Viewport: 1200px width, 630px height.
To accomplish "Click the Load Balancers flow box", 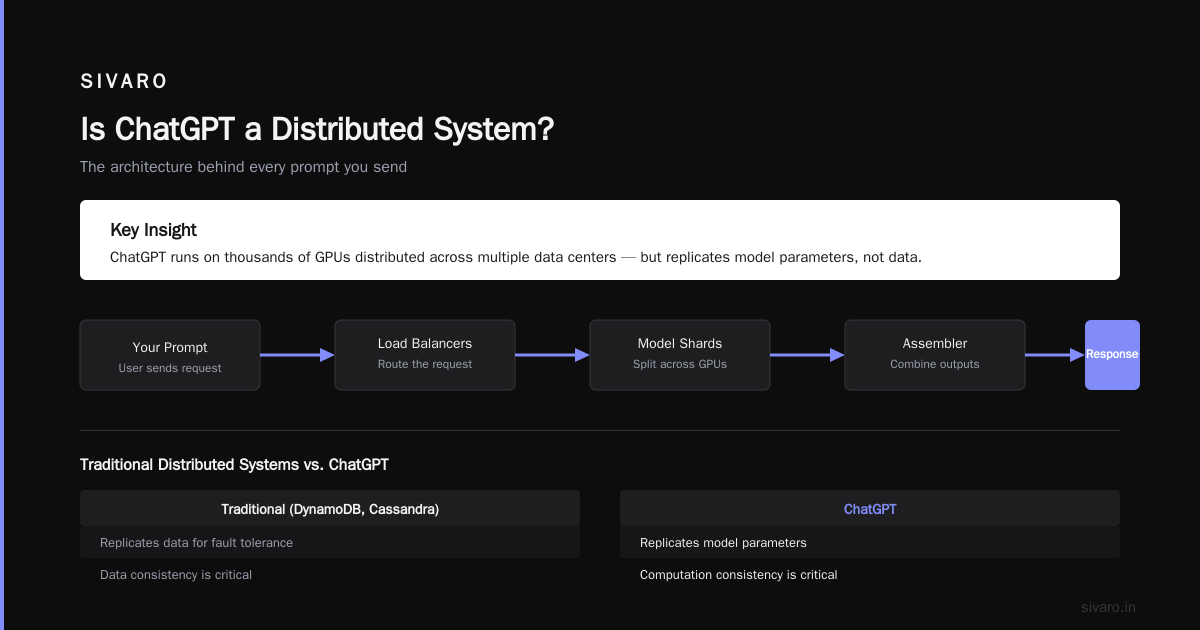I will [x=425, y=355].
